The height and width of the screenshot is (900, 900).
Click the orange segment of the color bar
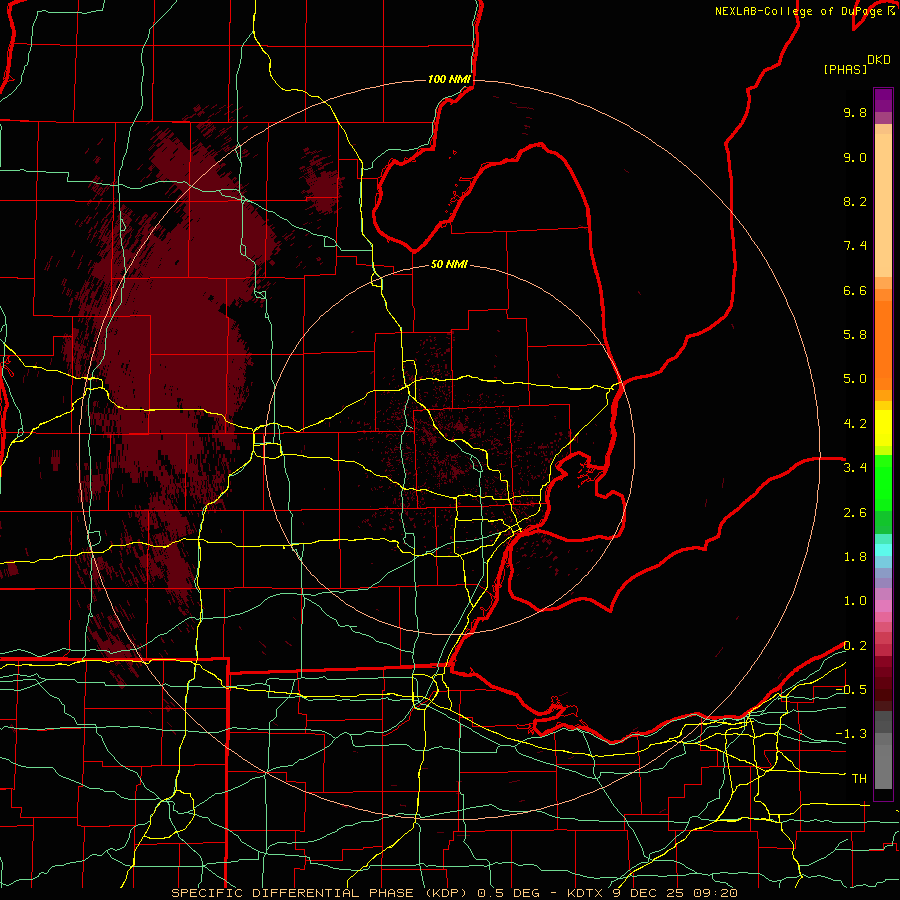883,344
